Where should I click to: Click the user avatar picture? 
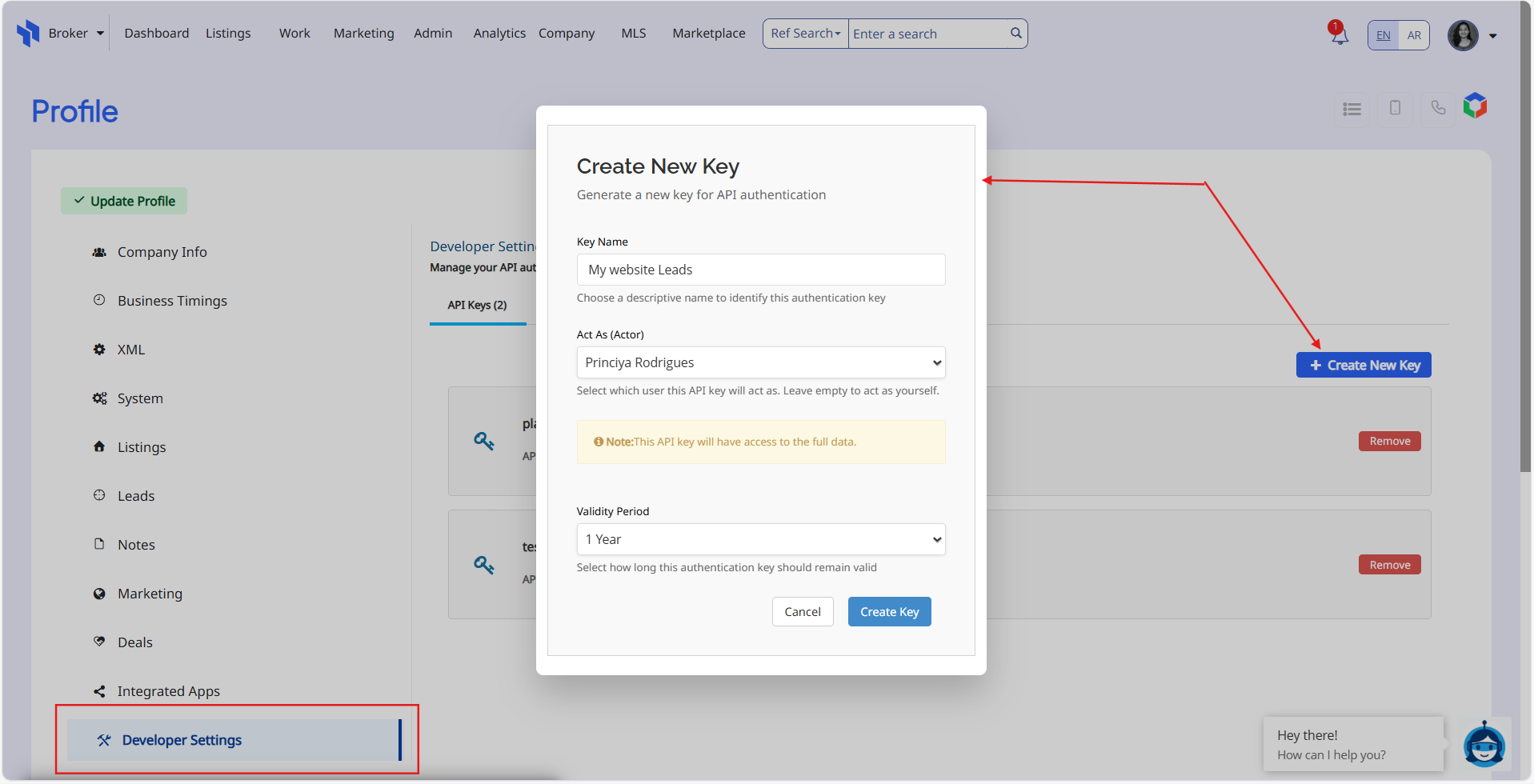tap(1463, 35)
